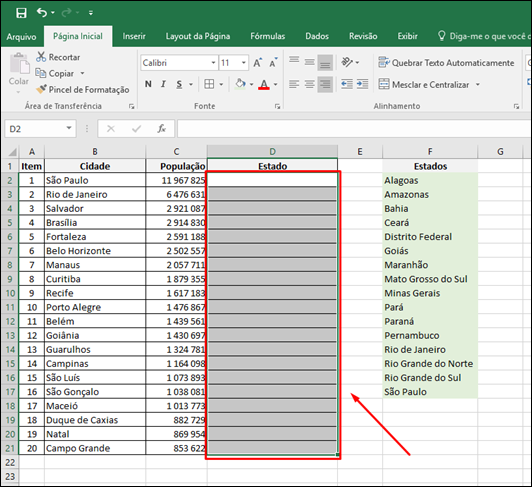Click Quebrar Texto Automaticamente

coord(446,63)
